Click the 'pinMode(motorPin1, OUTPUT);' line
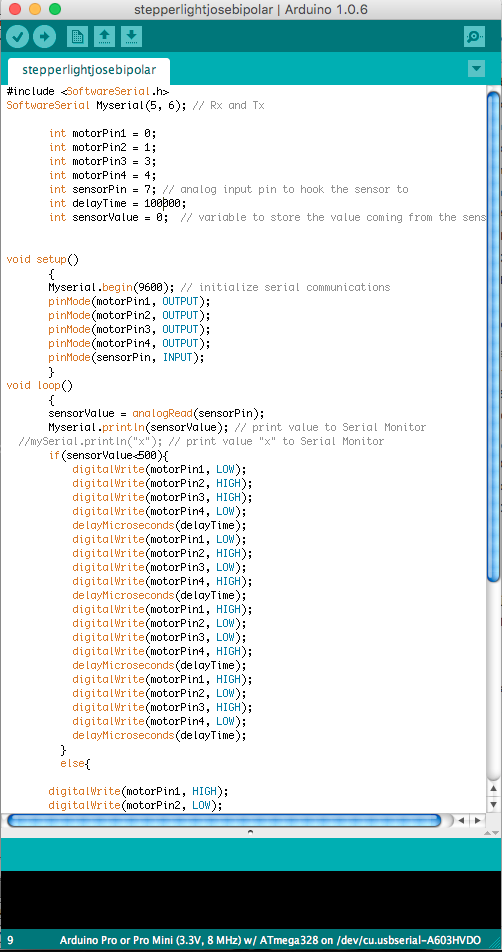 click(129, 301)
